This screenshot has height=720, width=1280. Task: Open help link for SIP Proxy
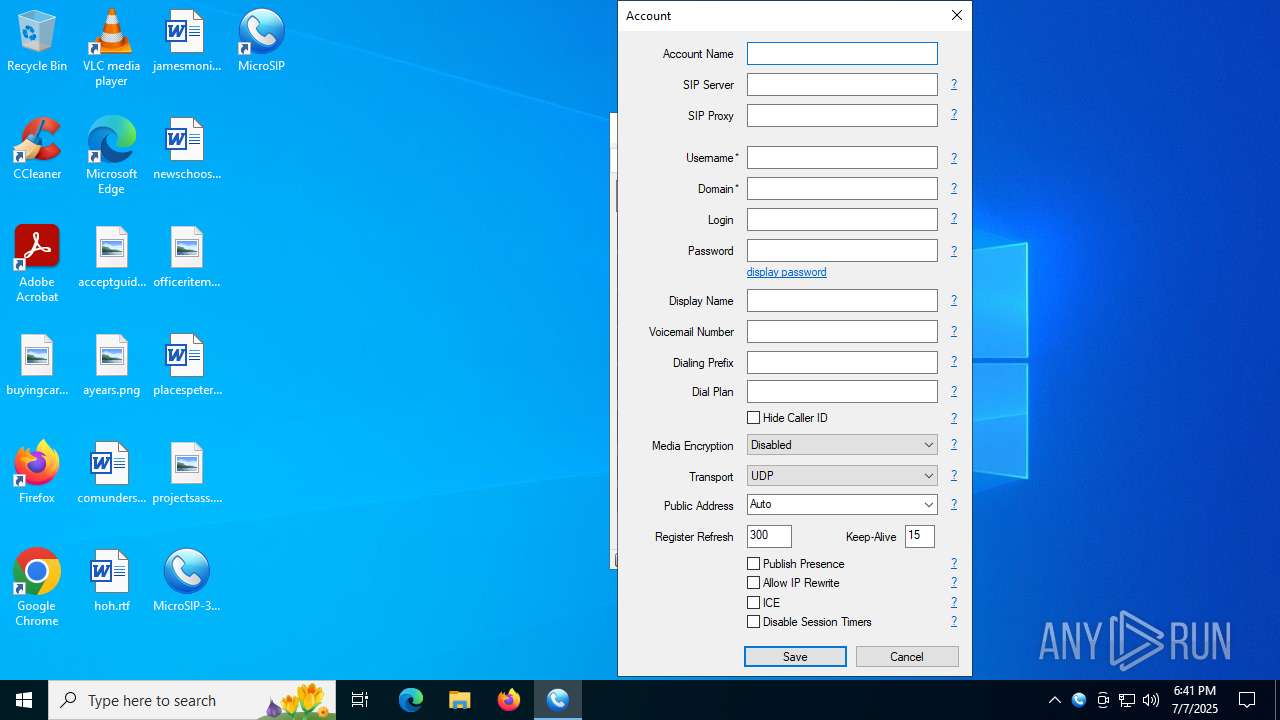[954, 115]
